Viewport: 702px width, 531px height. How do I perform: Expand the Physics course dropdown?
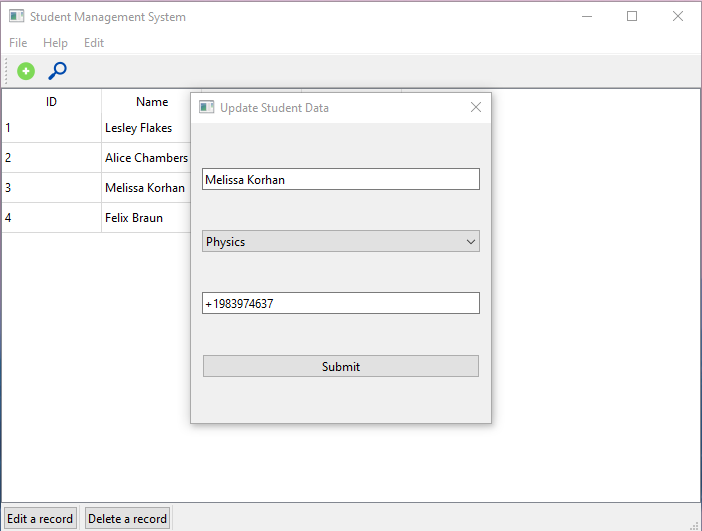pyautogui.click(x=341, y=242)
